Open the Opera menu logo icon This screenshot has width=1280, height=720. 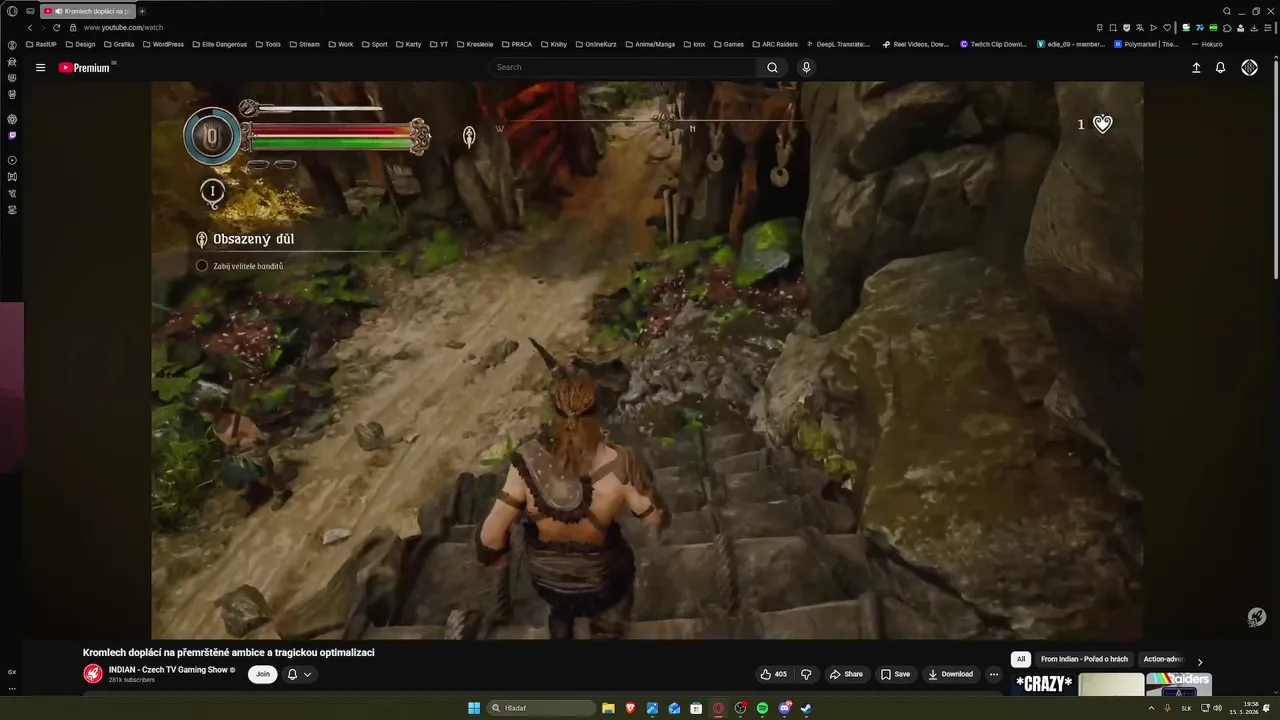point(12,11)
